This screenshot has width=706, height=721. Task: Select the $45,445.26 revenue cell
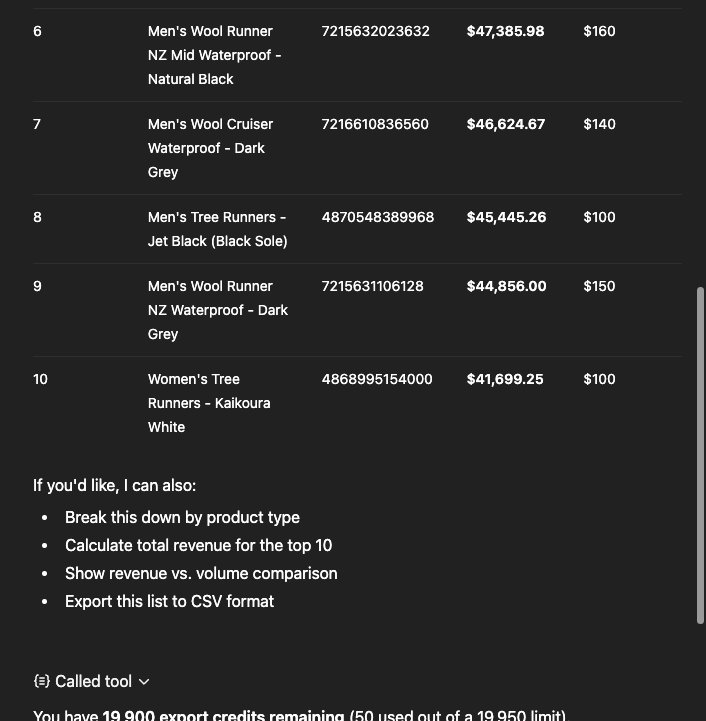pyautogui.click(x=506, y=217)
